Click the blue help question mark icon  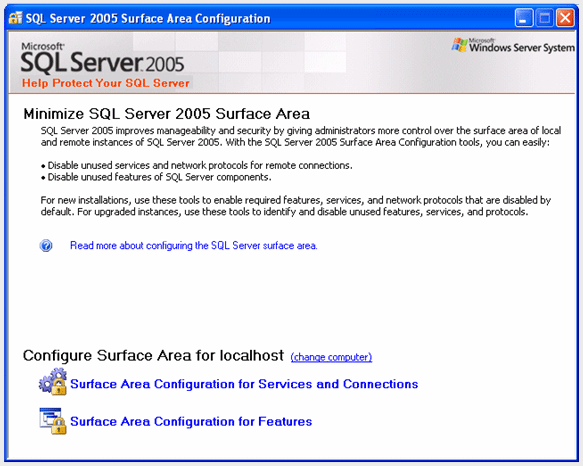tap(46, 245)
